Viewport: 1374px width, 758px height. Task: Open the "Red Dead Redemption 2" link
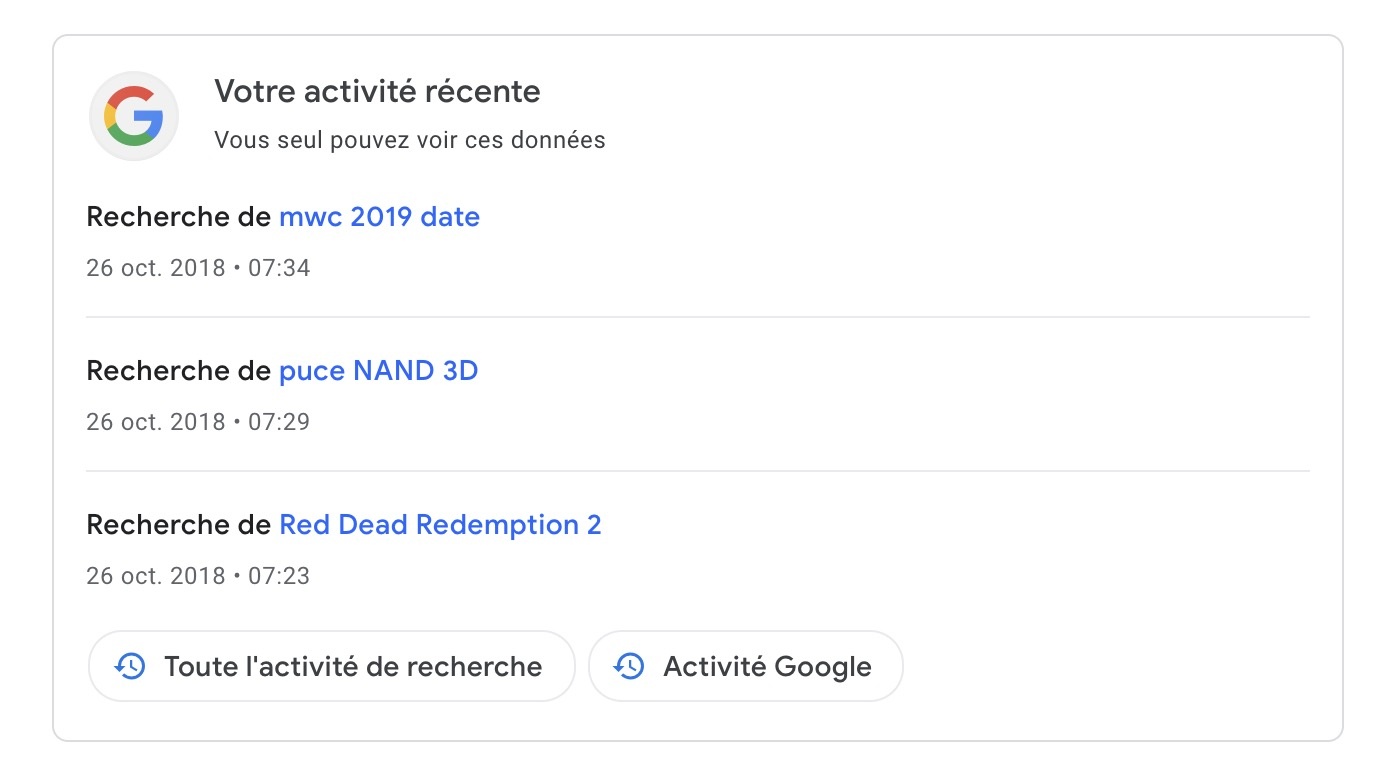coord(440,525)
